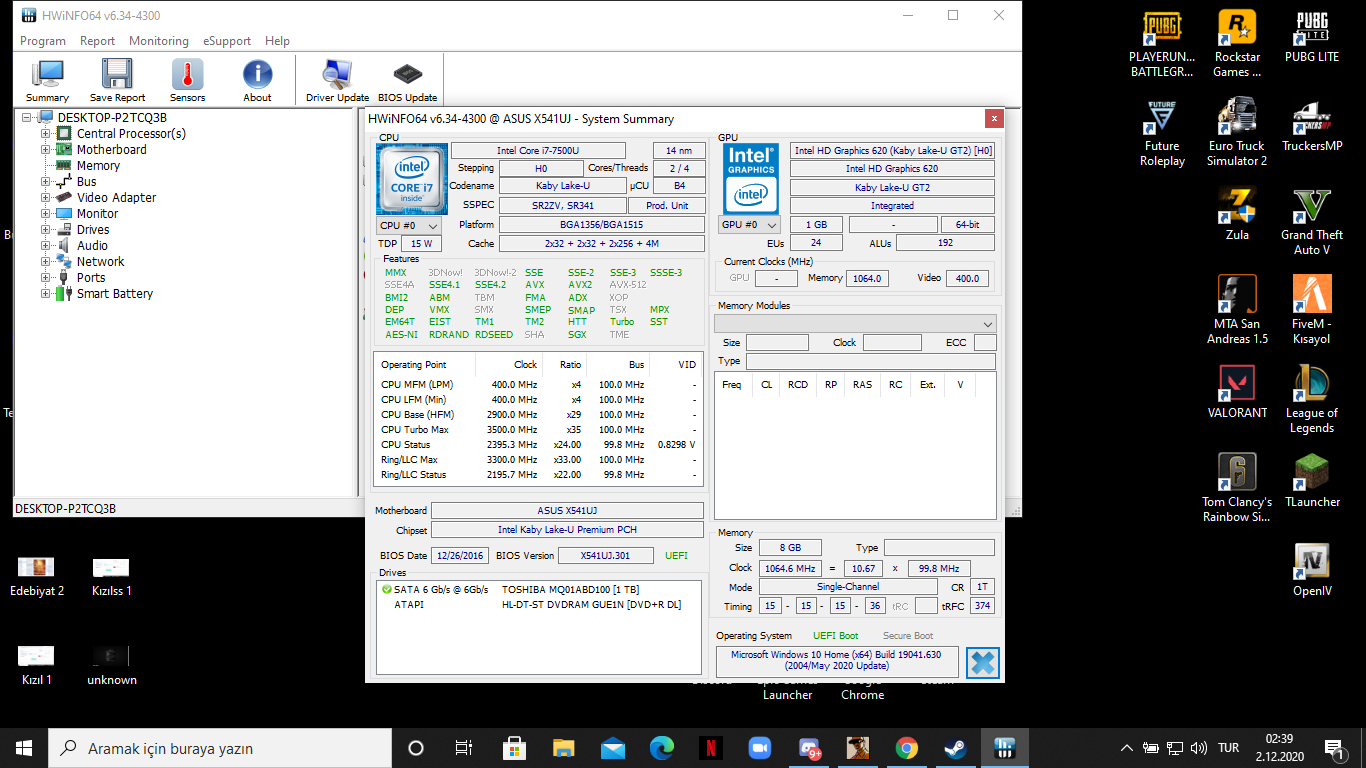Click the Windows search box in taskbar
1366x768 pixels.
coord(220,748)
